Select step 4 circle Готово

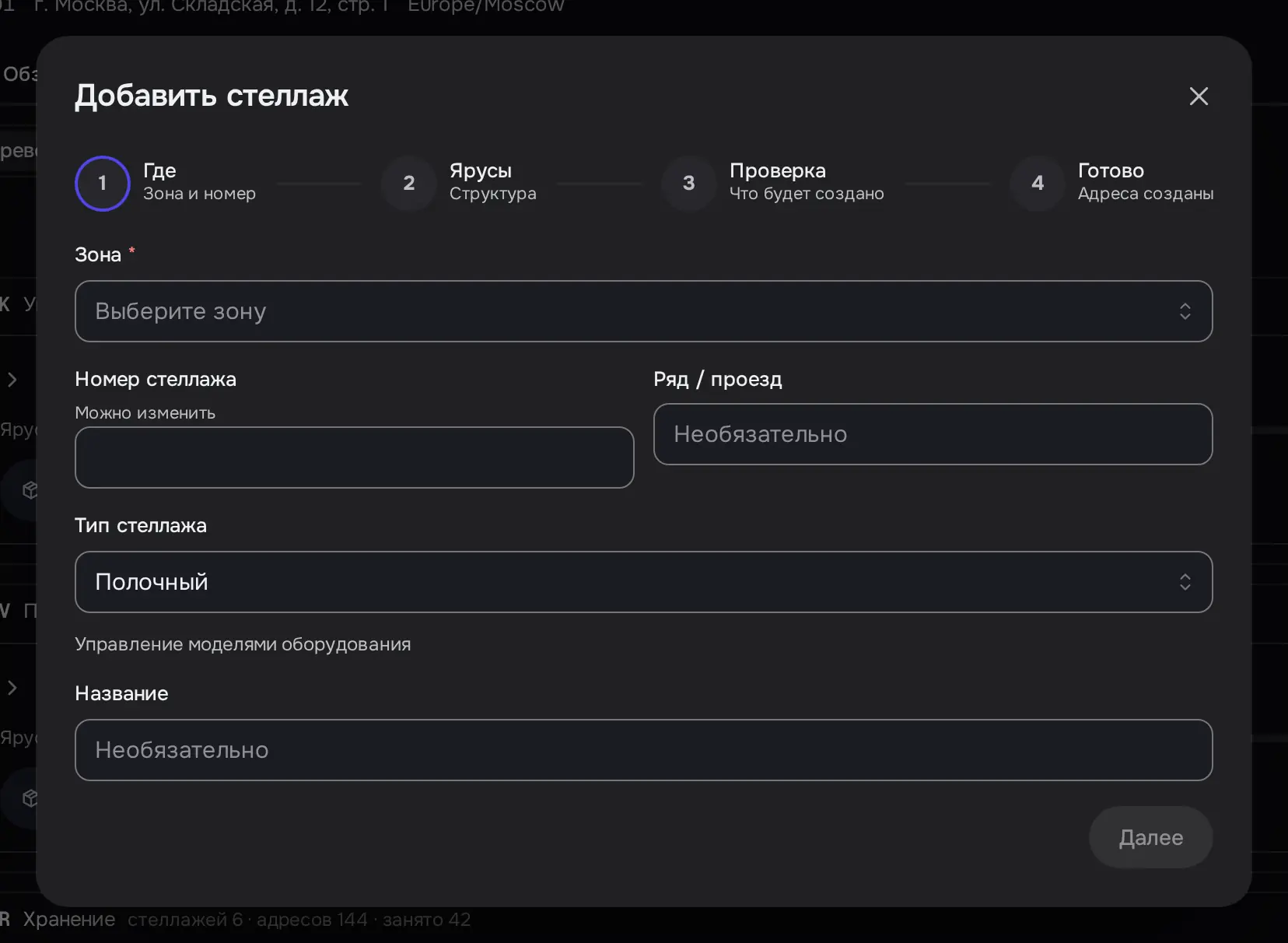(1038, 184)
